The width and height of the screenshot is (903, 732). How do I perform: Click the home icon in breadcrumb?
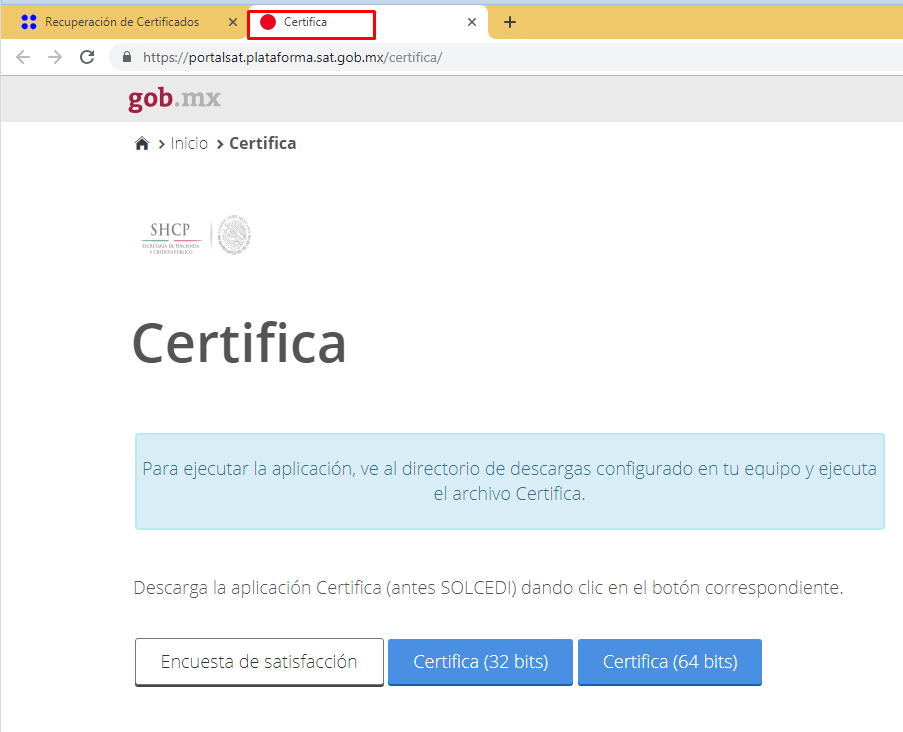(142, 143)
